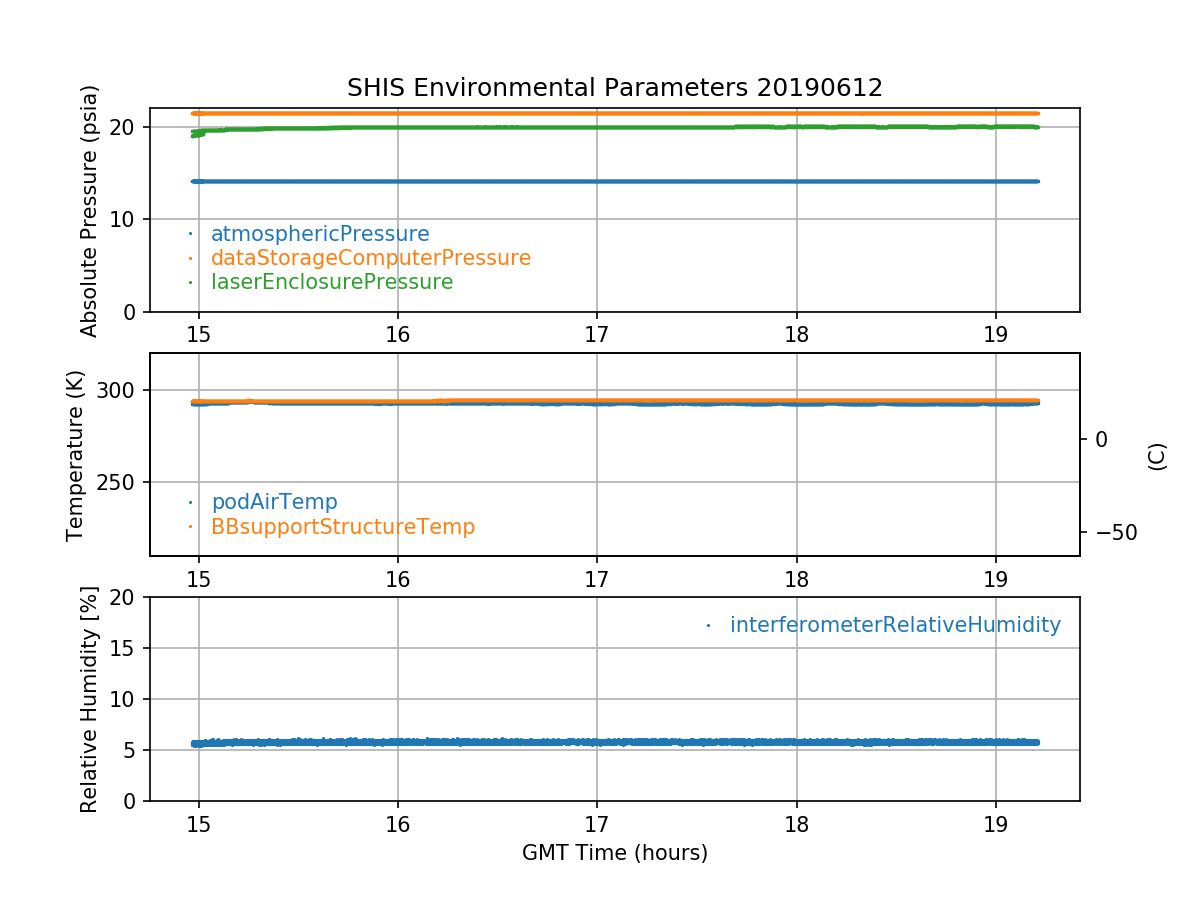Screen dimensions: 1200x900
Task: Click the orange marker beside dataStorageComputerPressure
Action: [x=190, y=258]
